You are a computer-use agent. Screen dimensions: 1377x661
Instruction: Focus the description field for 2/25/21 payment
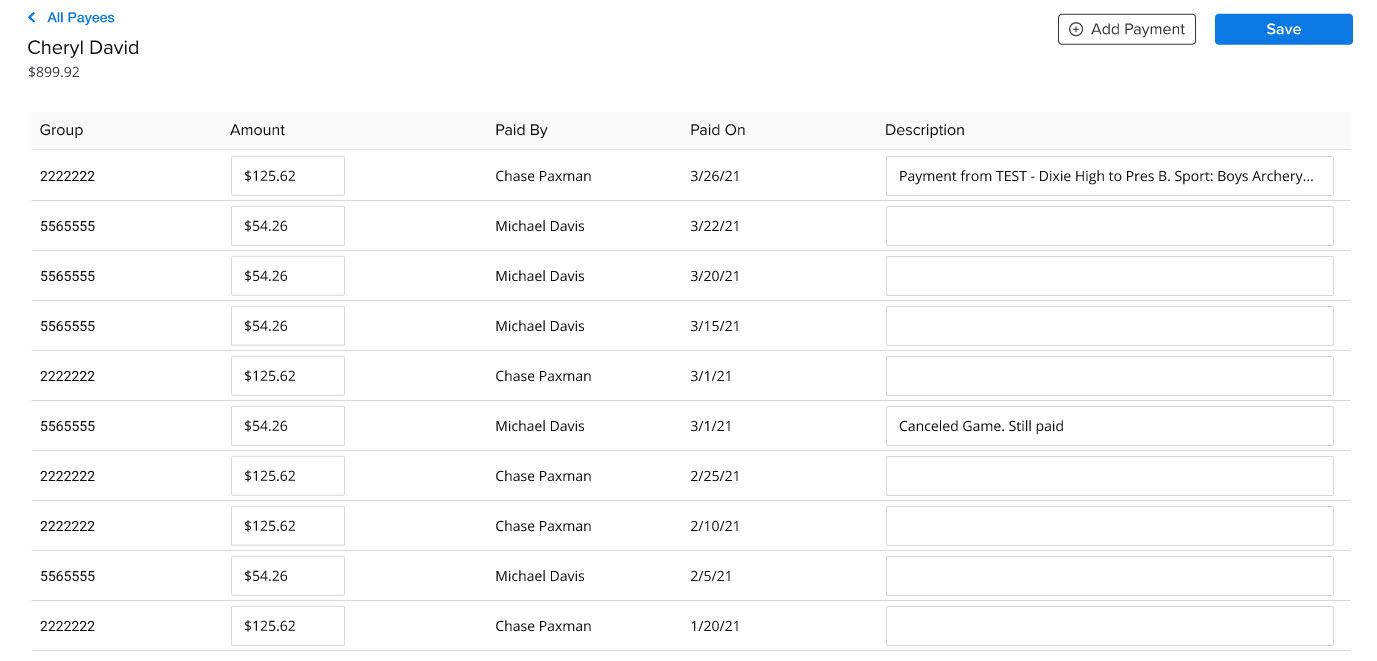(1110, 476)
